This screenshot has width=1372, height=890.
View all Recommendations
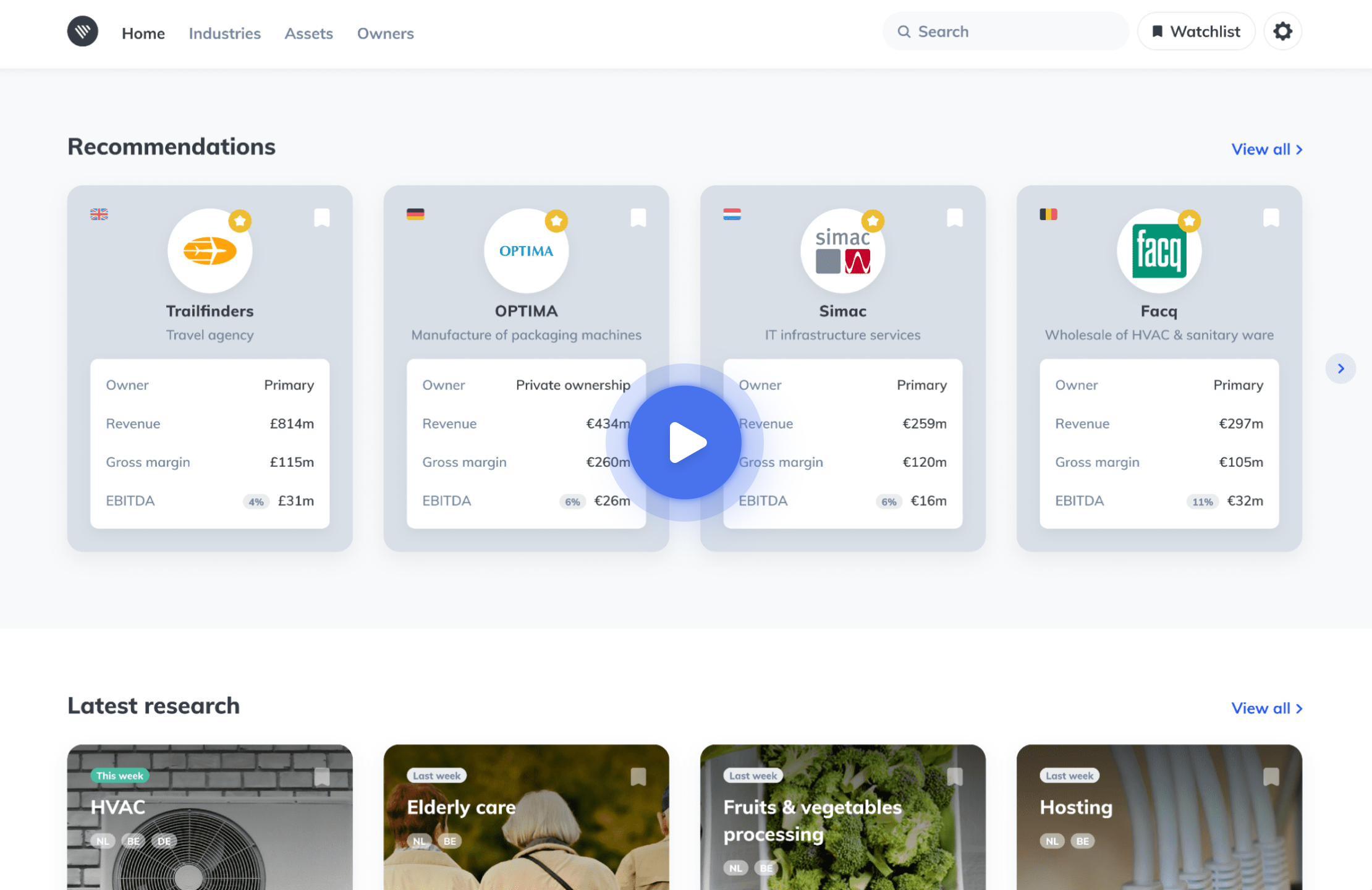point(1267,149)
